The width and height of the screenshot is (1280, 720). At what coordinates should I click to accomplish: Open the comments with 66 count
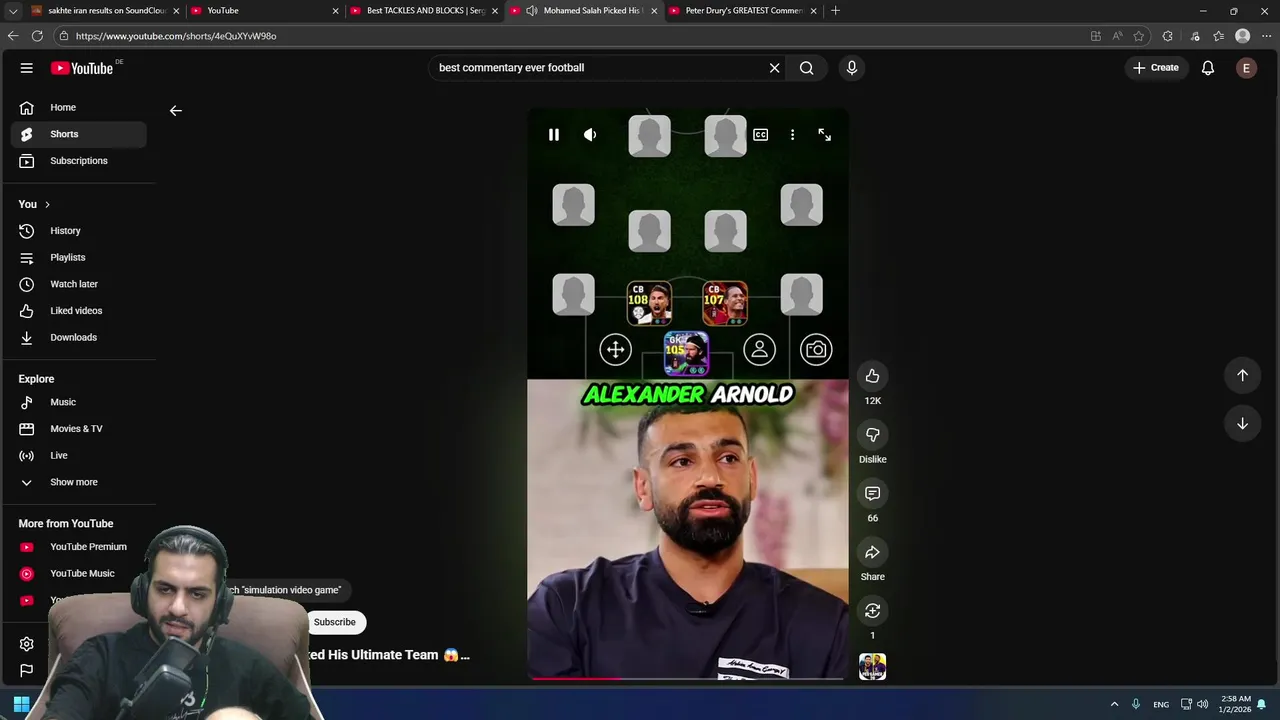click(x=873, y=494)
